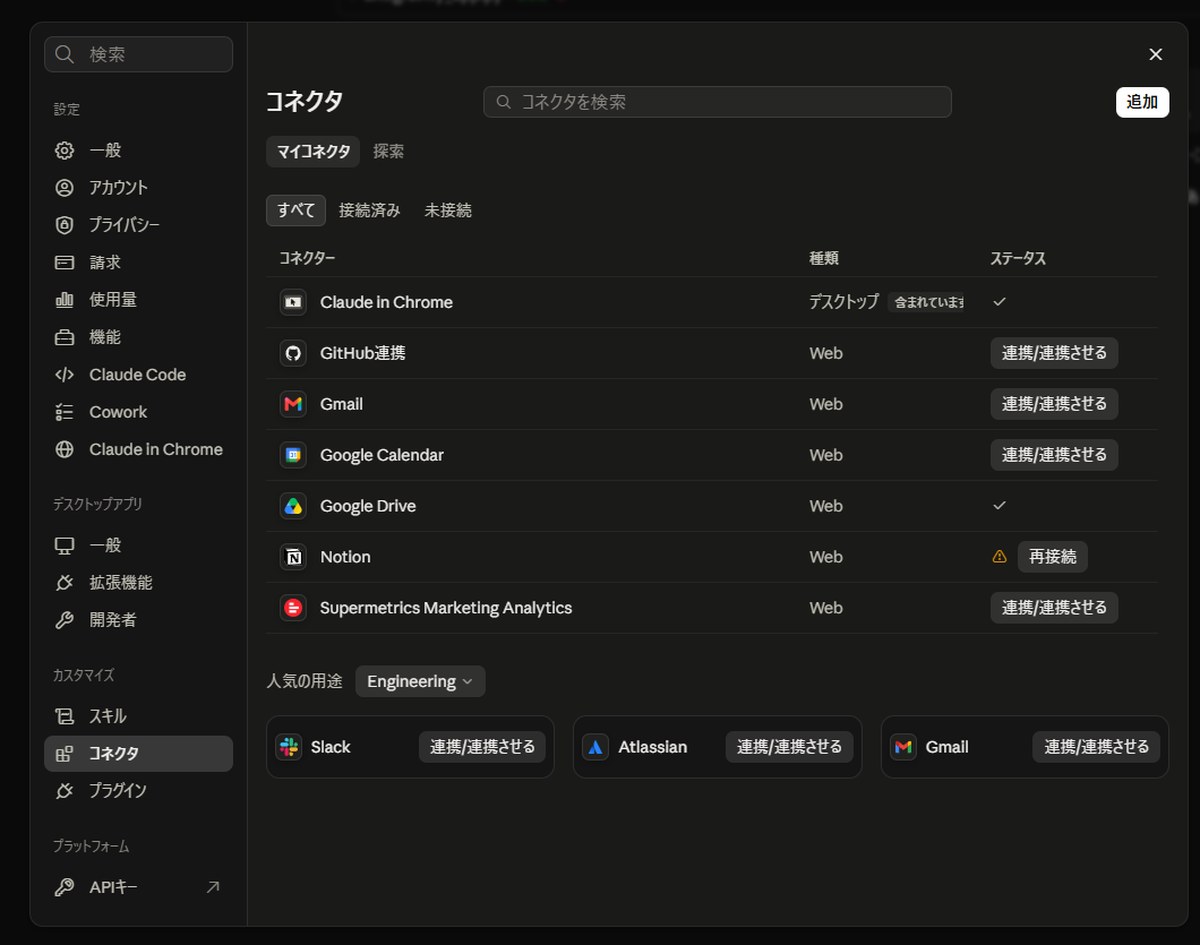The image size is (1200, 945).
Task: Click the Google Drive logo icon
Action: (293, 506)
